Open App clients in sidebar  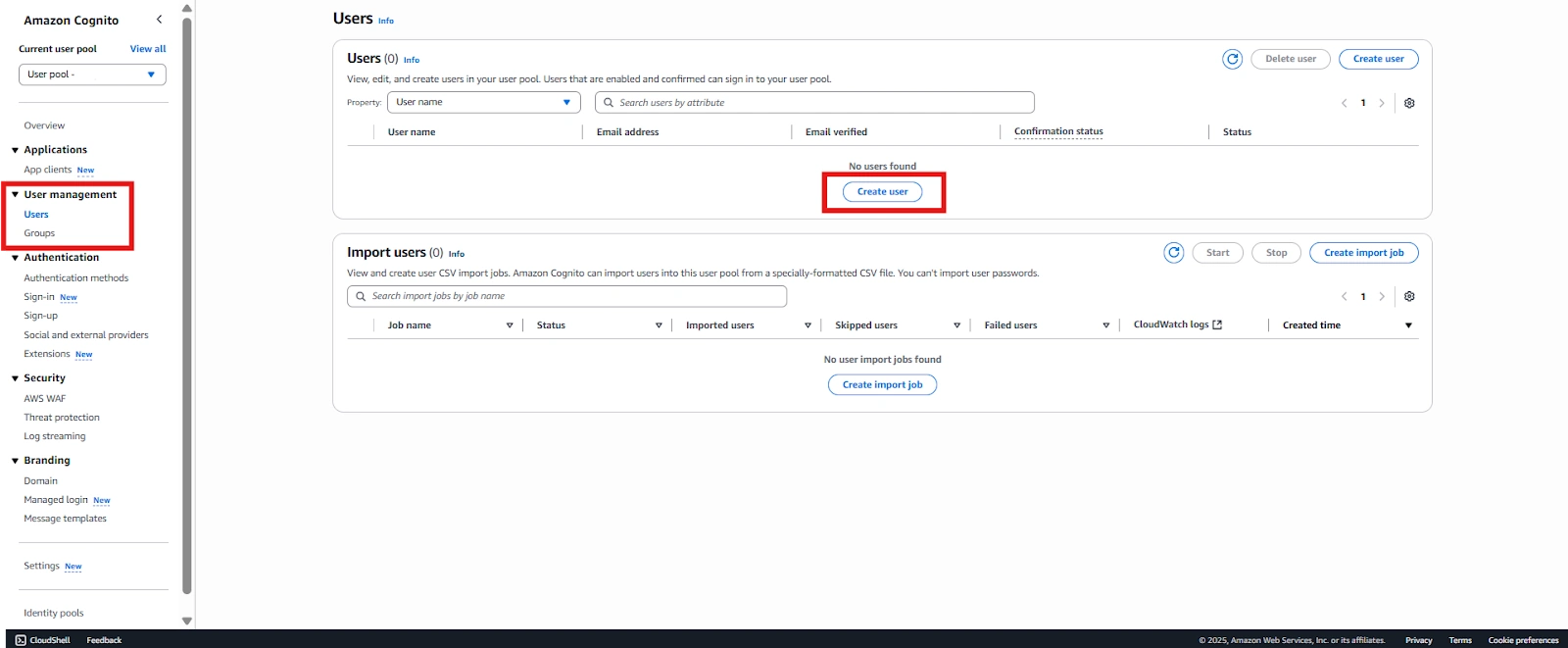coord(48,170)
